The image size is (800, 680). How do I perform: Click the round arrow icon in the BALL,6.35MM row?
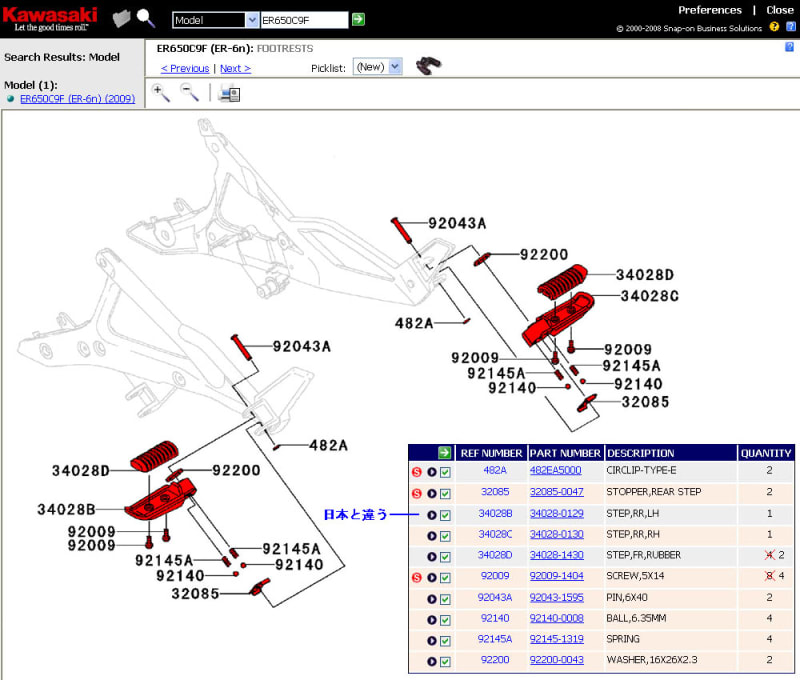tap(432, 620)
